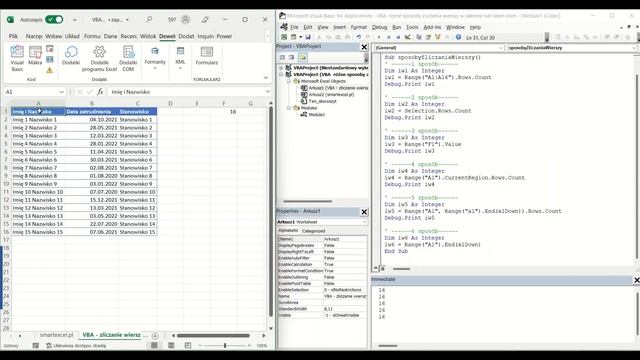640x360 pixels.
Task: Open the Excel user account avatar
Action: click(185, 20)
